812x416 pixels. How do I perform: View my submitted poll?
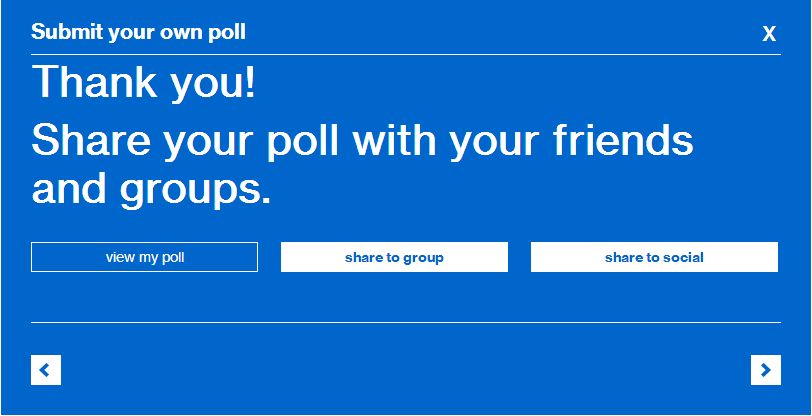144,257
